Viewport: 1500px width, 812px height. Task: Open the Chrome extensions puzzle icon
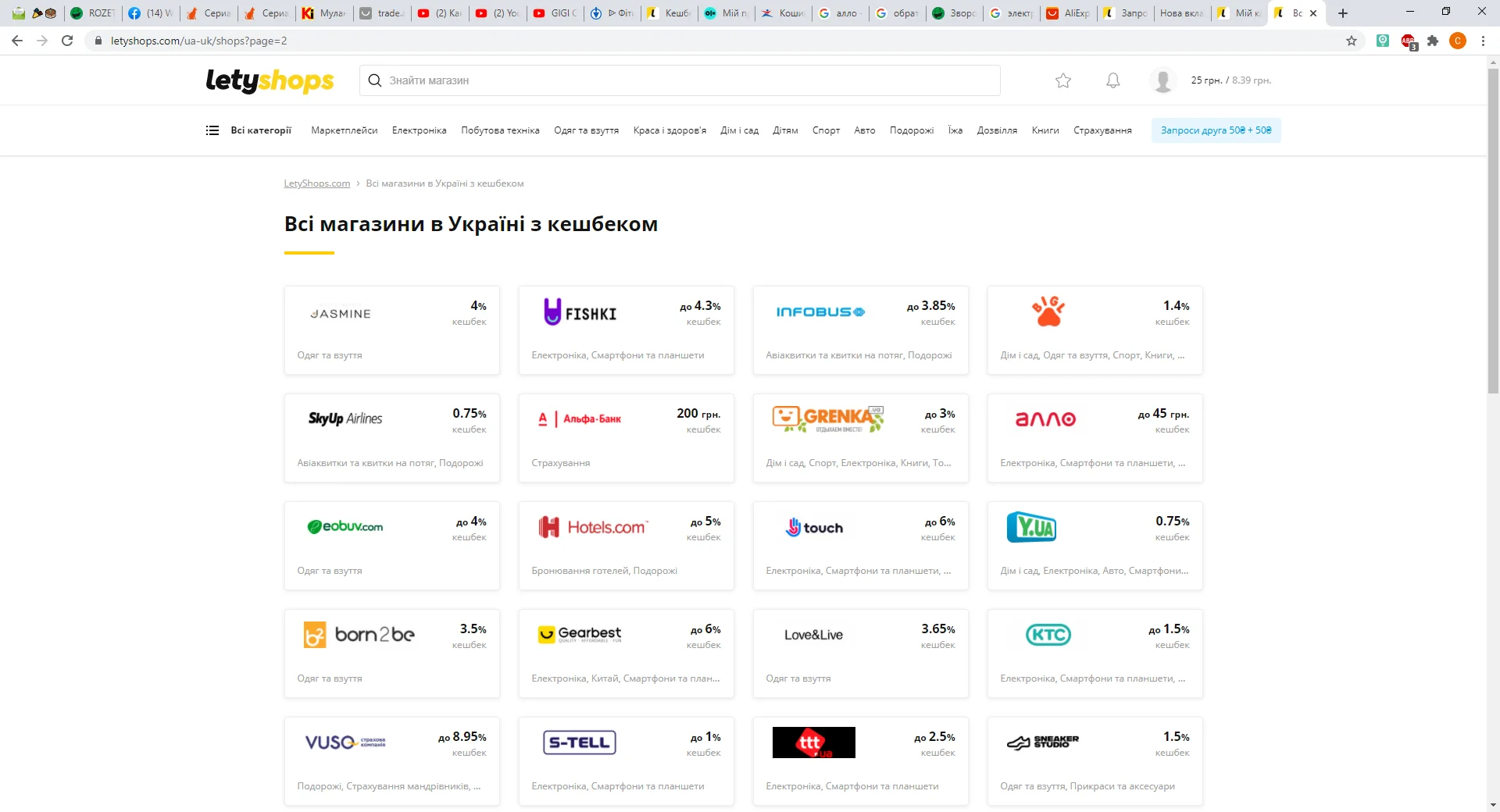(1433, 41)
